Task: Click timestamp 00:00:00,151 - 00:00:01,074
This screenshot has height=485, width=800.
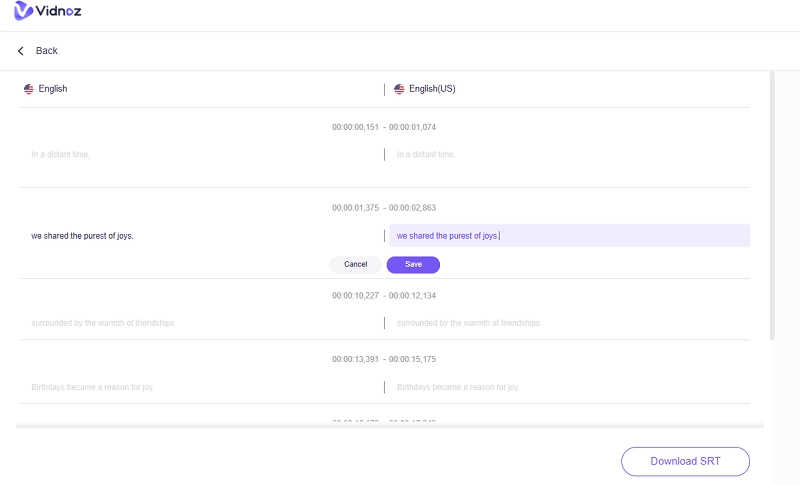Action: tap(384, 128)
